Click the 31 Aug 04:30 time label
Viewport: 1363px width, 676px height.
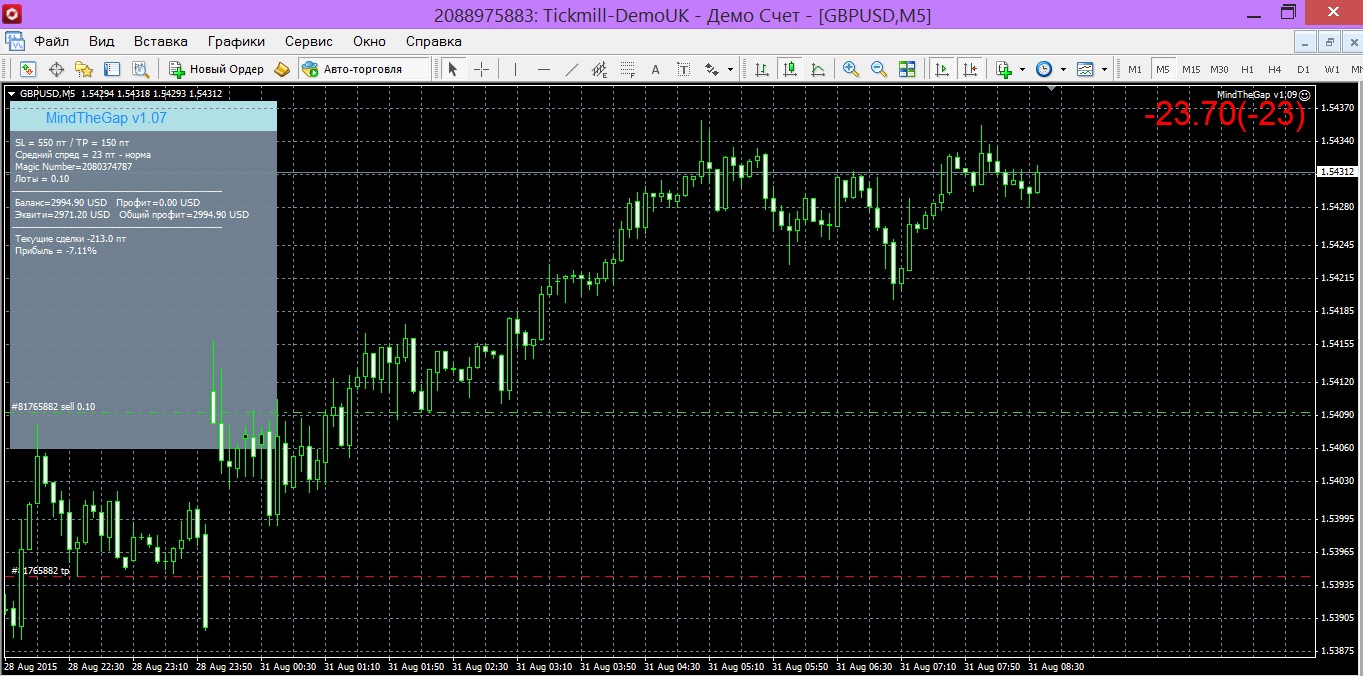click(x=674, y=666)
